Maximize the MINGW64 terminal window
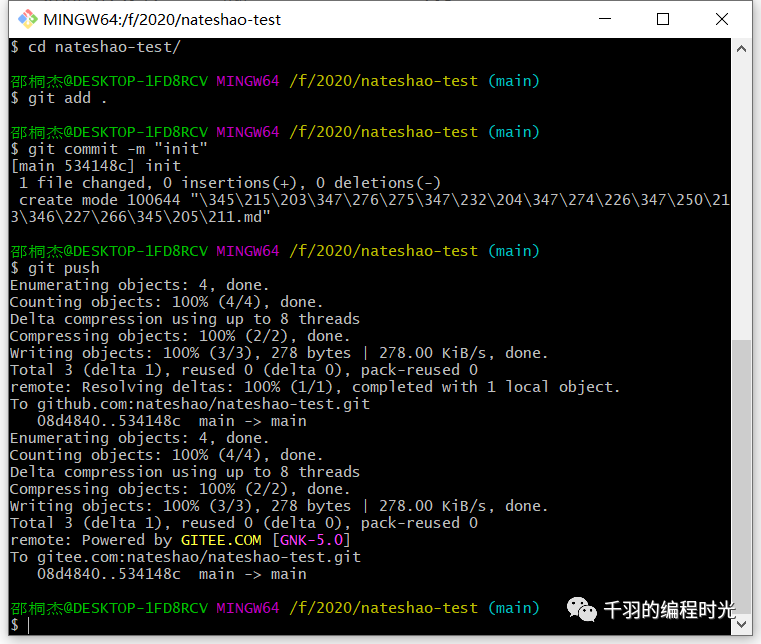The height and width of the screenshot is (644, 761). pos(663,19)
